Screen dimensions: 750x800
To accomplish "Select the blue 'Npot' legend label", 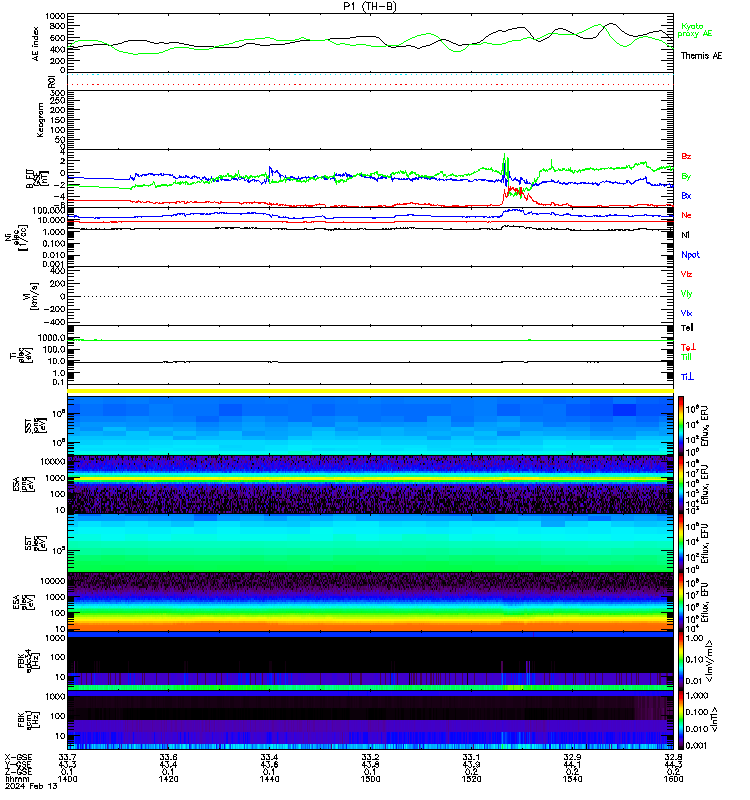I will [x=690, y=255].
